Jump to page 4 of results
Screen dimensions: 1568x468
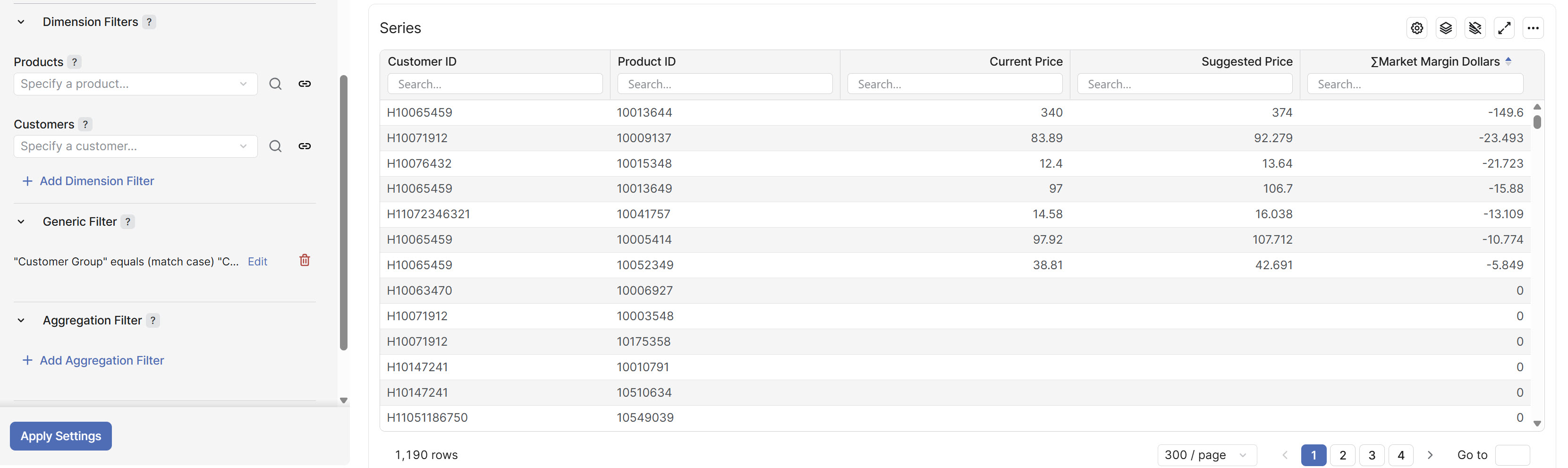coord(1400,455)
